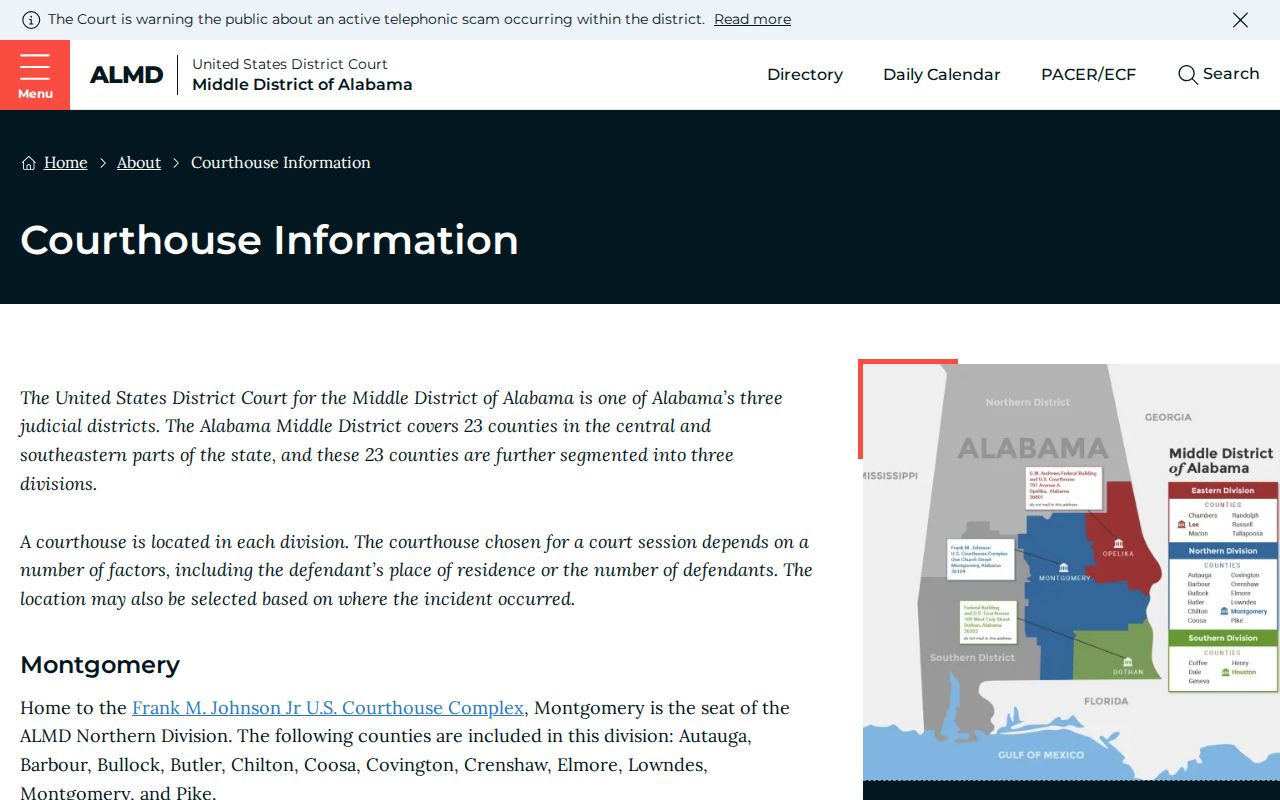Click the Montgomery courthouse icon on map
Screen dimensions: 1280x800
coord(1063,567)
